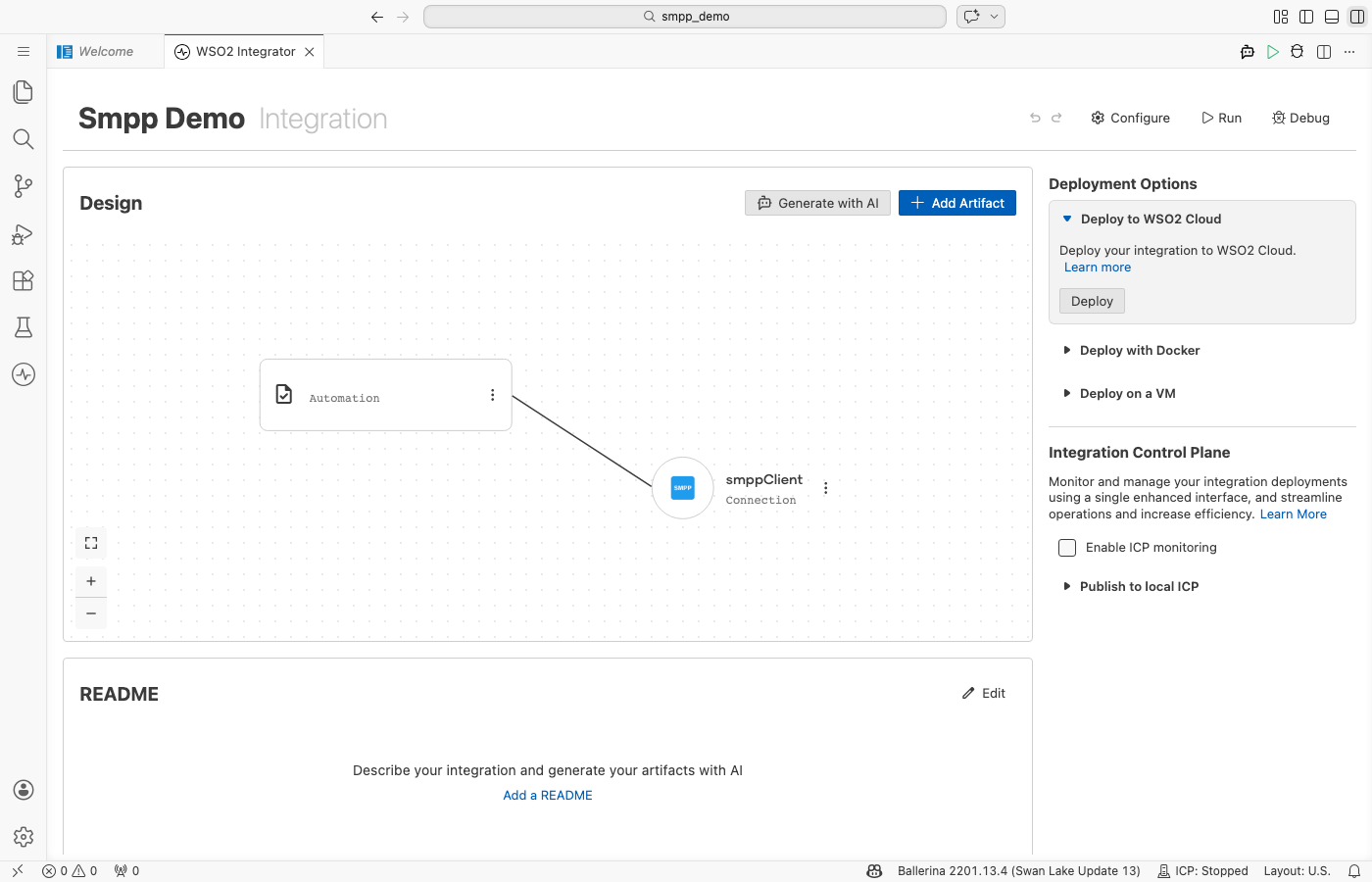
Task: Zoom in the design diagram
Action: tap(91, 581)
